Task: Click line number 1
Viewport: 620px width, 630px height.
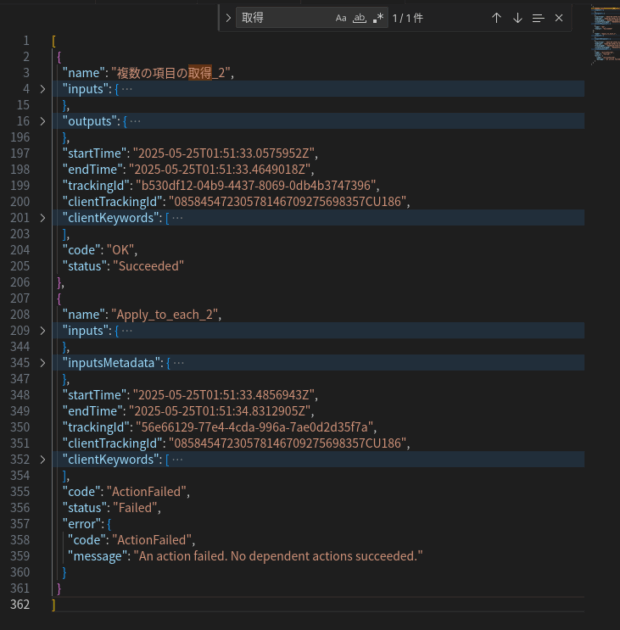Action: point(26,41)
